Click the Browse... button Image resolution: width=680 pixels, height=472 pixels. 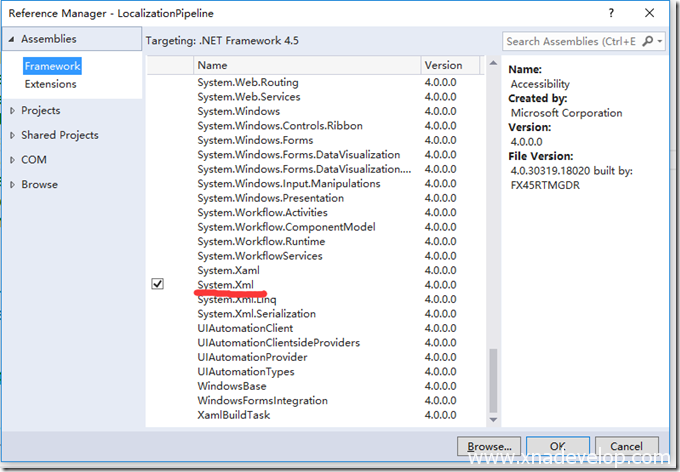tap(489, 446)
